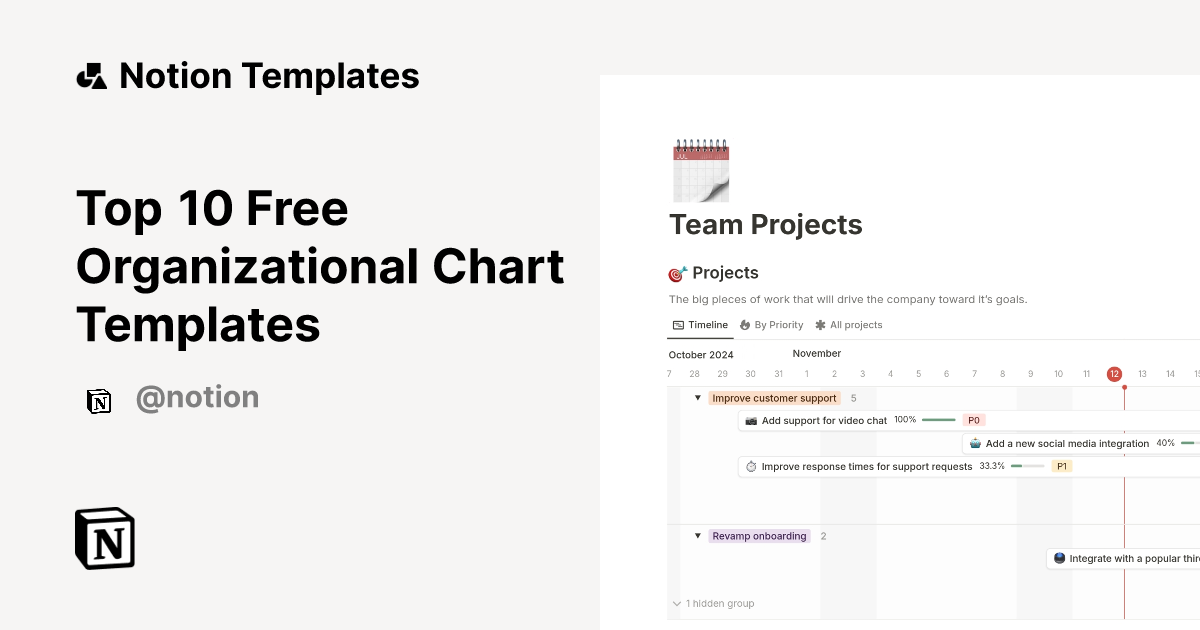Click the By Priority fire icon
The height and width of the screenshot is (630, 1200).
point(743,324)
